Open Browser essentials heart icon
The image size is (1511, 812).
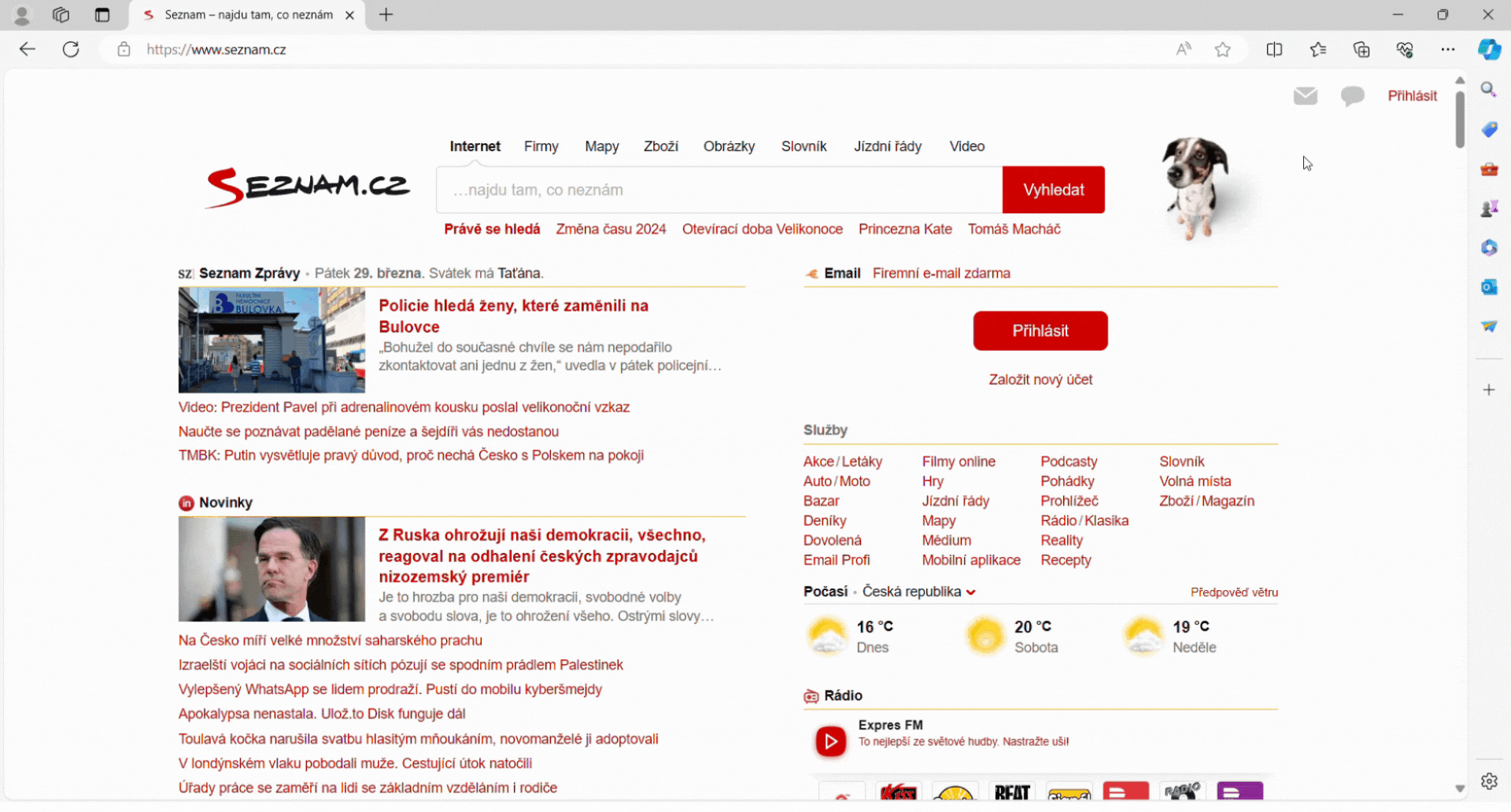tap(1405, 50)
